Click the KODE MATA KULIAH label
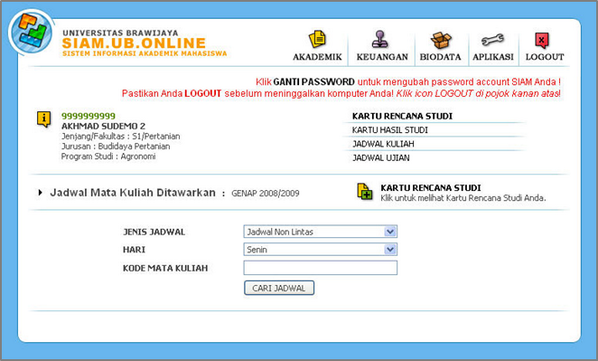 [x=165, y=268]
